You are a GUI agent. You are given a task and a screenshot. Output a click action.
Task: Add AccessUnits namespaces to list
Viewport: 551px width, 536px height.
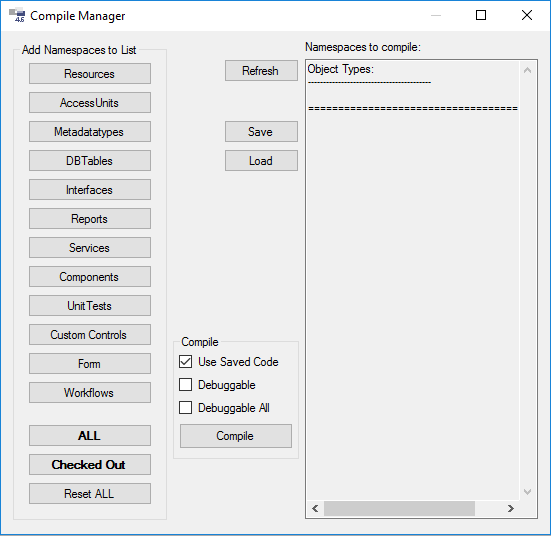pos(90,103)
